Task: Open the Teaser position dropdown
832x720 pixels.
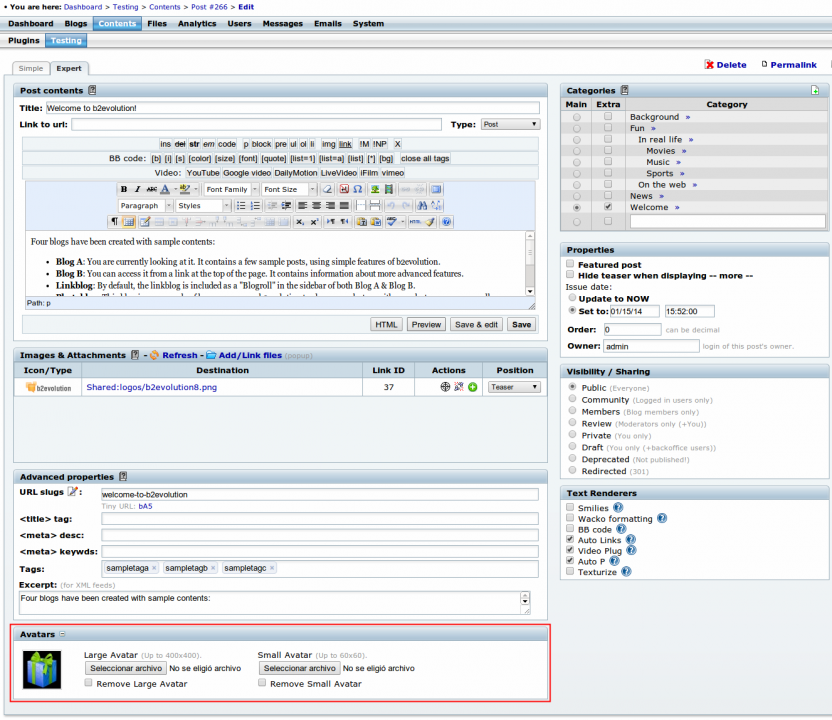Action: click(x=514, y=387)
